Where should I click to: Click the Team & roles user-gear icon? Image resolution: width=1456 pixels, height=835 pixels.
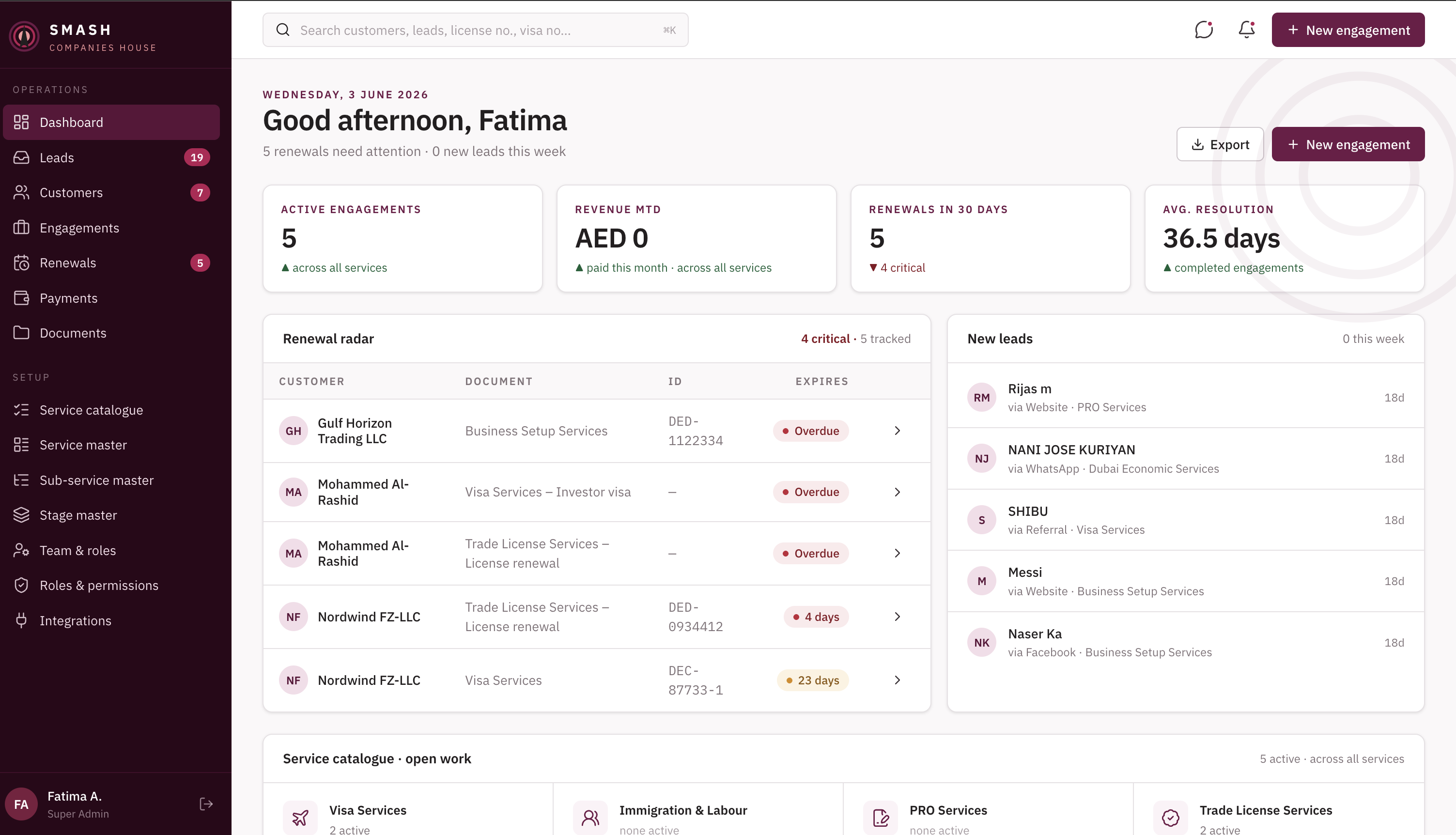click(x=21, y=551)
